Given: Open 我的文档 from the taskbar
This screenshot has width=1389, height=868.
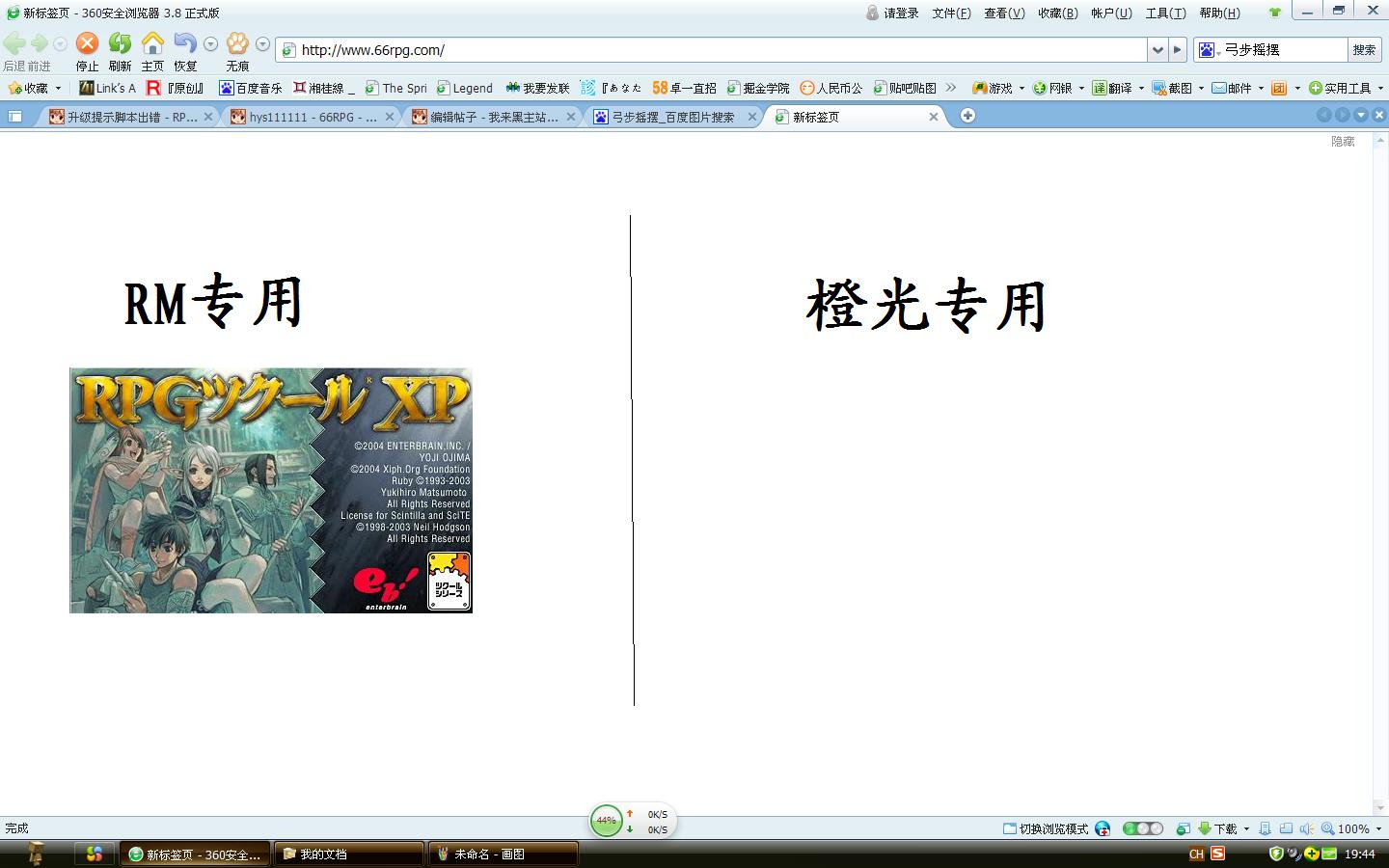Looking at the screenshot, I should click(349, 854).
